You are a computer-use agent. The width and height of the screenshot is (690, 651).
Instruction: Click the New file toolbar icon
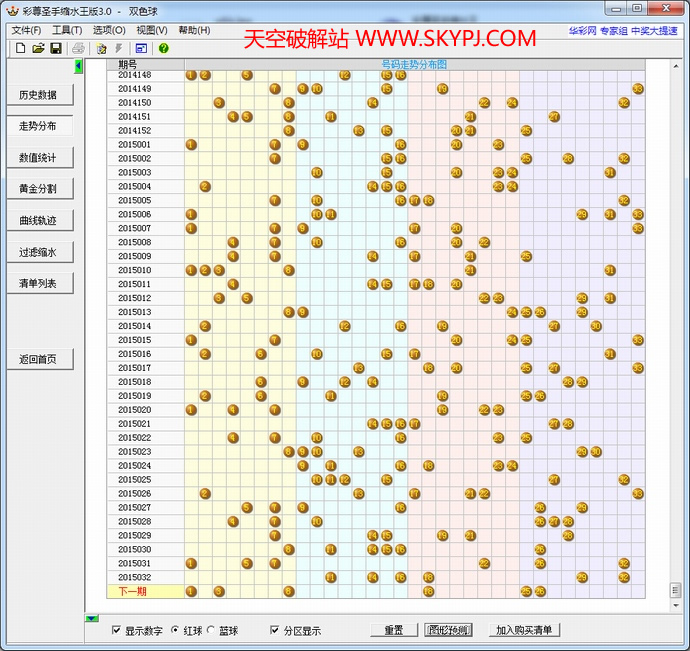coord(20,48)
